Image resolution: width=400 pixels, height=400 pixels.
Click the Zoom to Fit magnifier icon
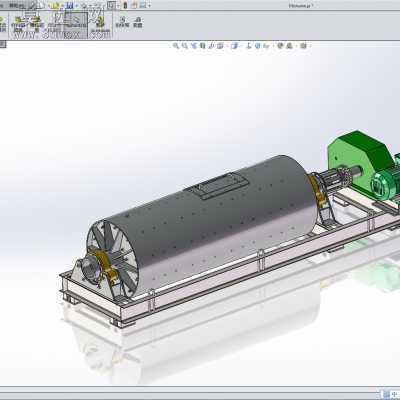pos(176,46)
